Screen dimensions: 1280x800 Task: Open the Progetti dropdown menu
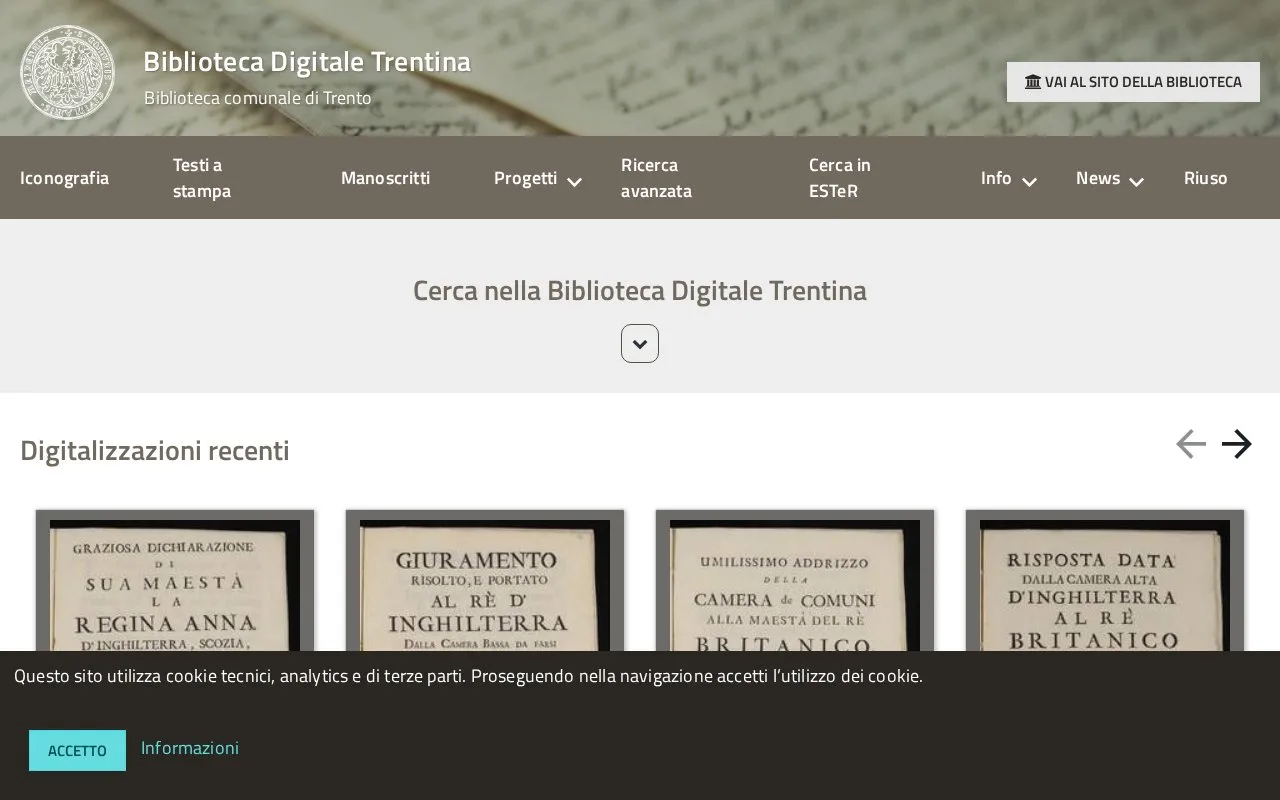pyautogui.click(x=537, y=178)
